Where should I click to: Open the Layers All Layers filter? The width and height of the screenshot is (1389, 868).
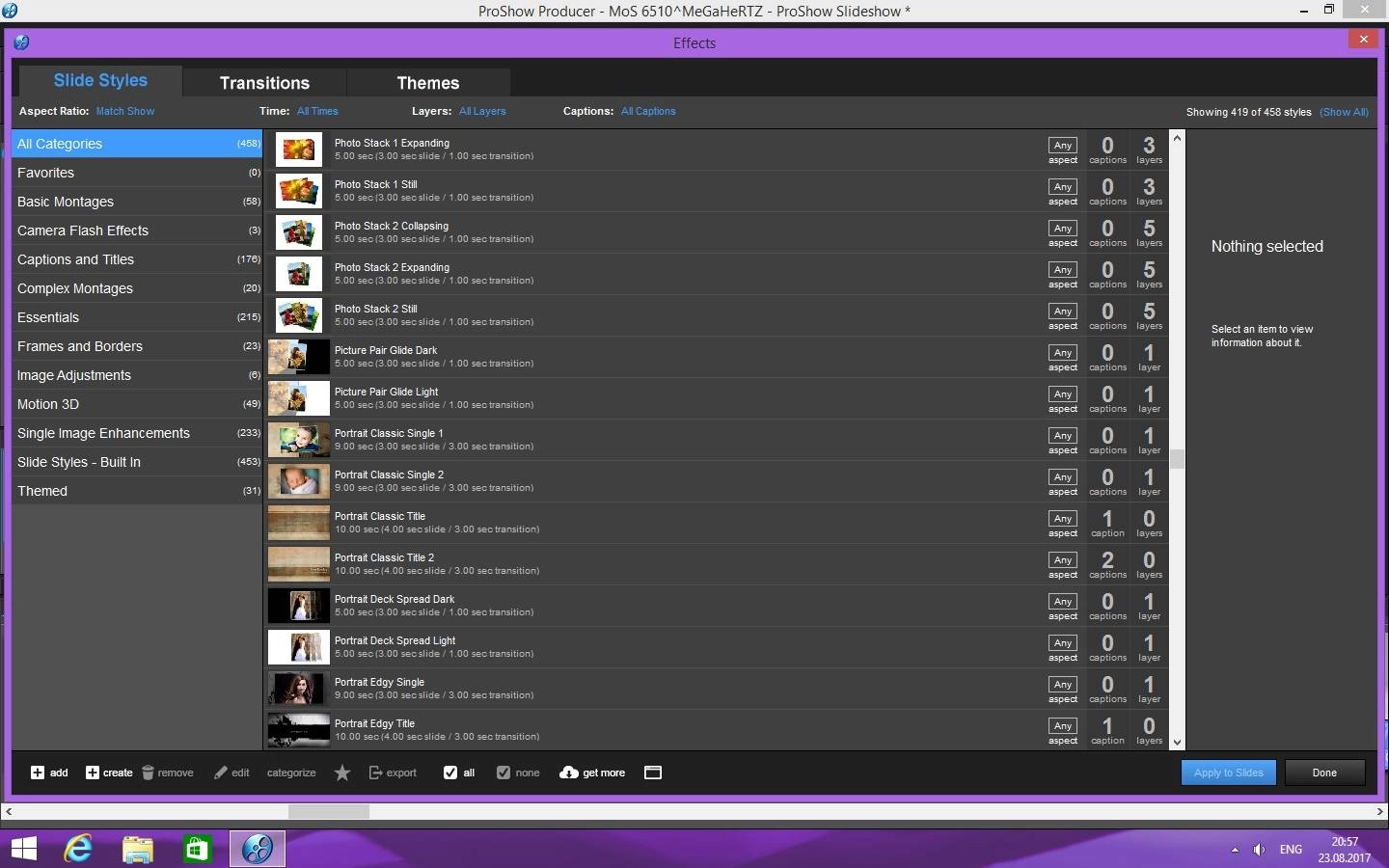pyautogui.click(x=482, y=111)
